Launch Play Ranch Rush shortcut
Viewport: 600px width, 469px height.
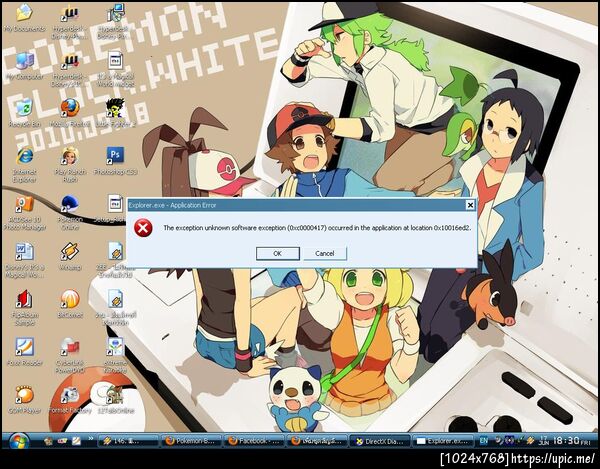coord(70,165)
